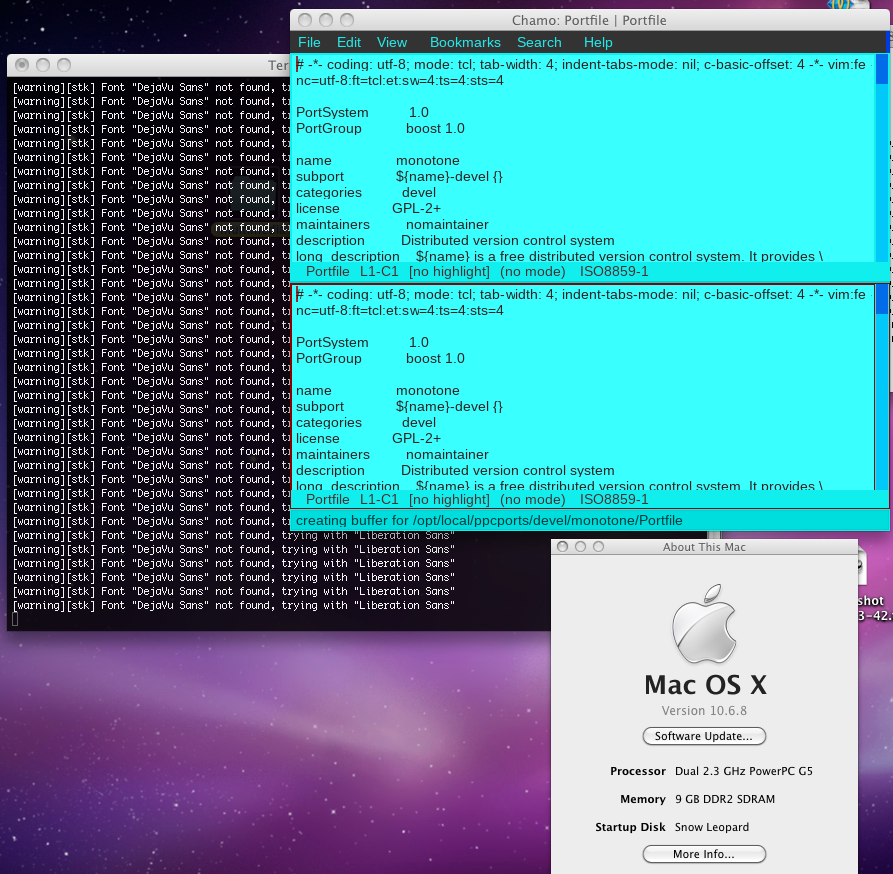Click the More Info button
The image size is (893, 874).
coord(704,854)
